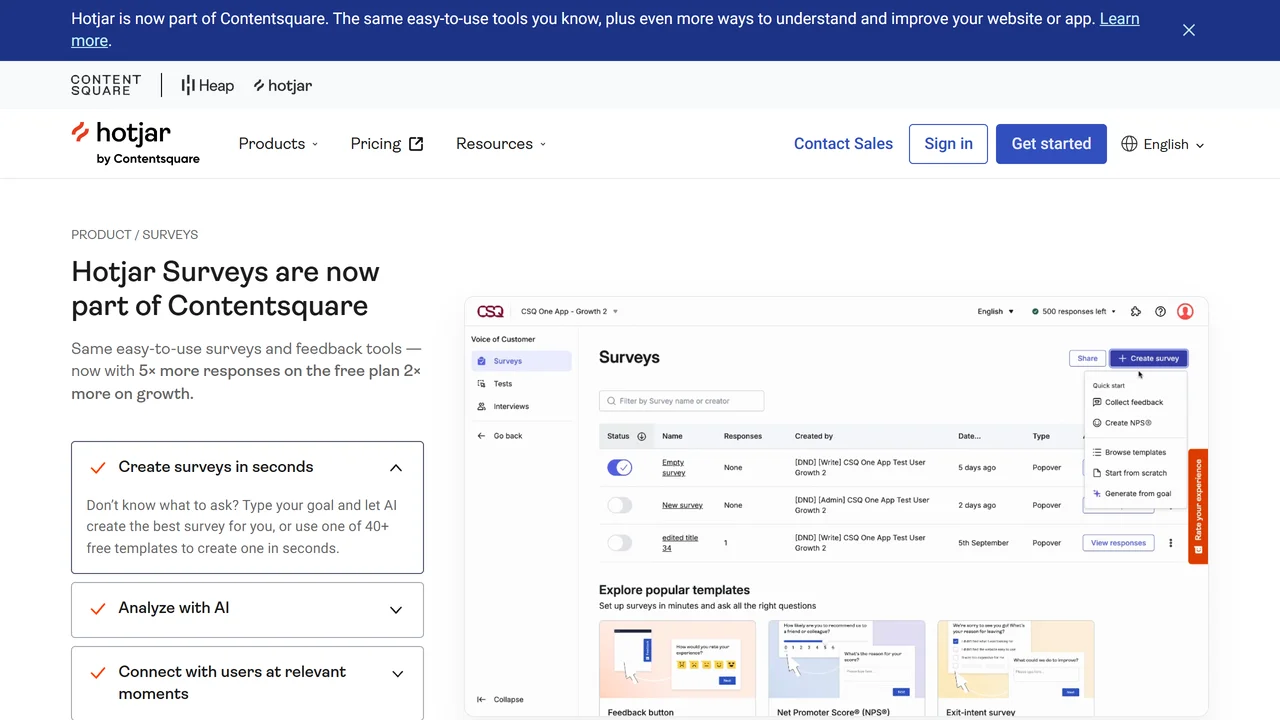Screen dimensions: 1280x720
Task: Click the question-mark help icon
Action: (1160, 311)
